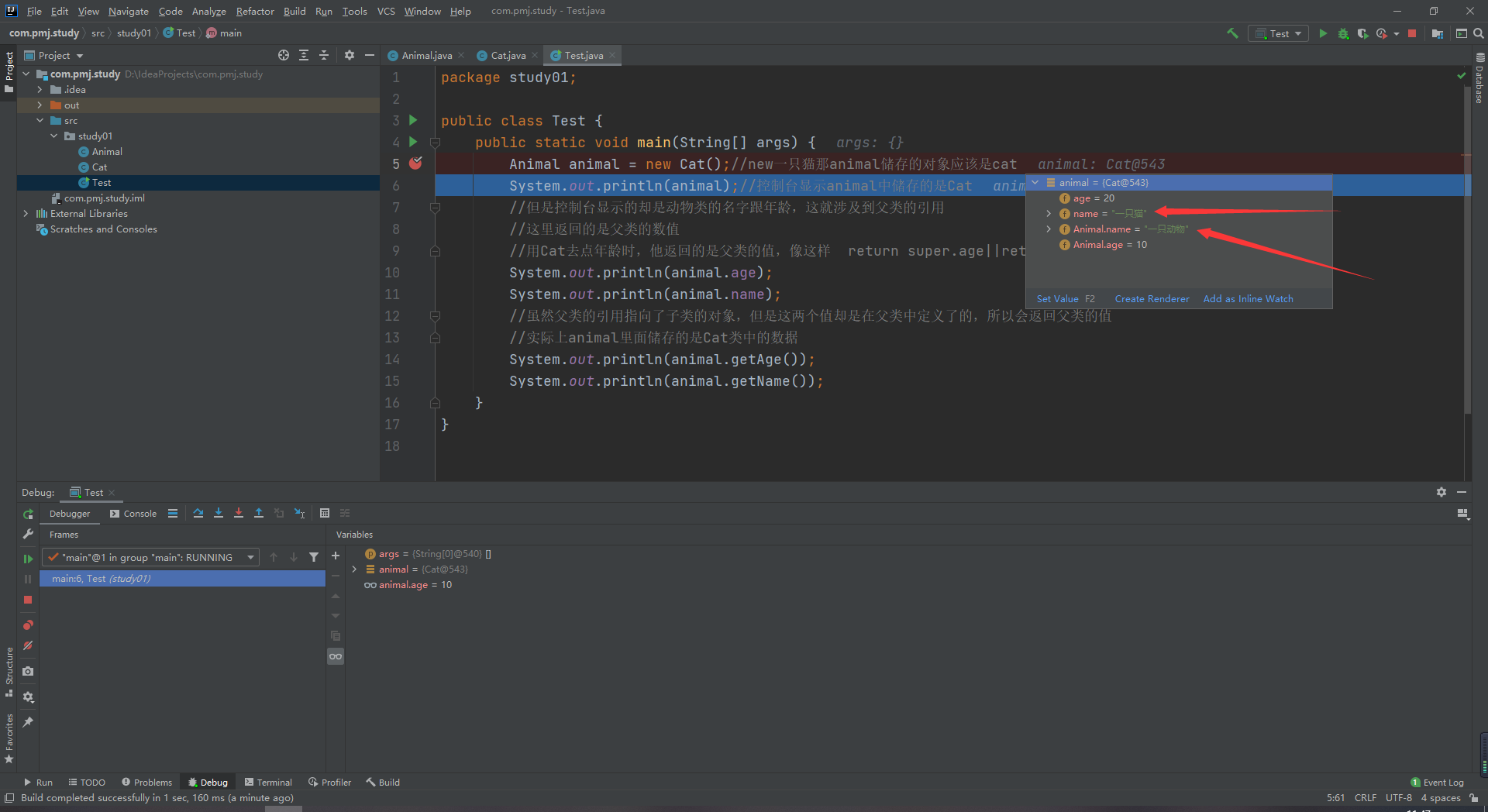Open Debug panel options gear in its header
The image size is (1488, 812).
click(1441, 492)
